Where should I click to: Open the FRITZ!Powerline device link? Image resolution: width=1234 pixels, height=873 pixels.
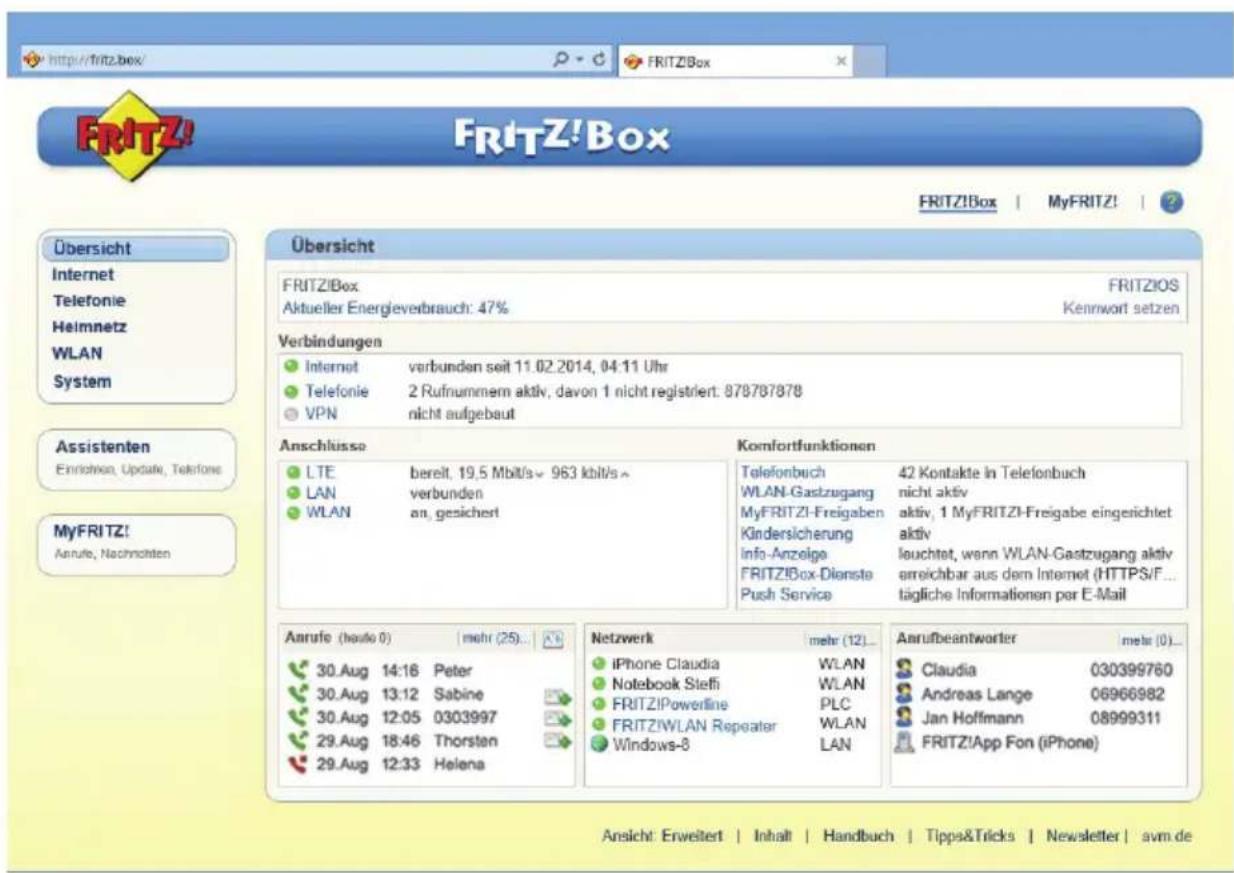coord(670,705)
